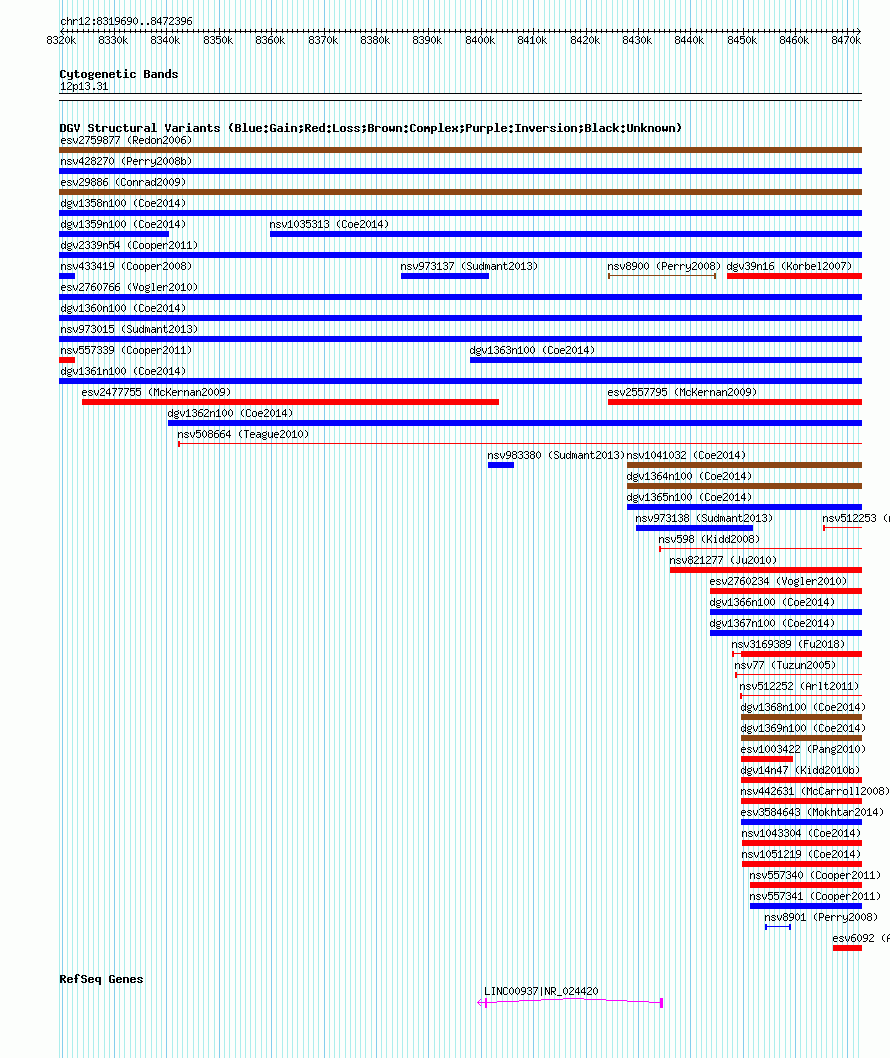Open nsv8900 (Perry2008) variant label

point(664,266)
